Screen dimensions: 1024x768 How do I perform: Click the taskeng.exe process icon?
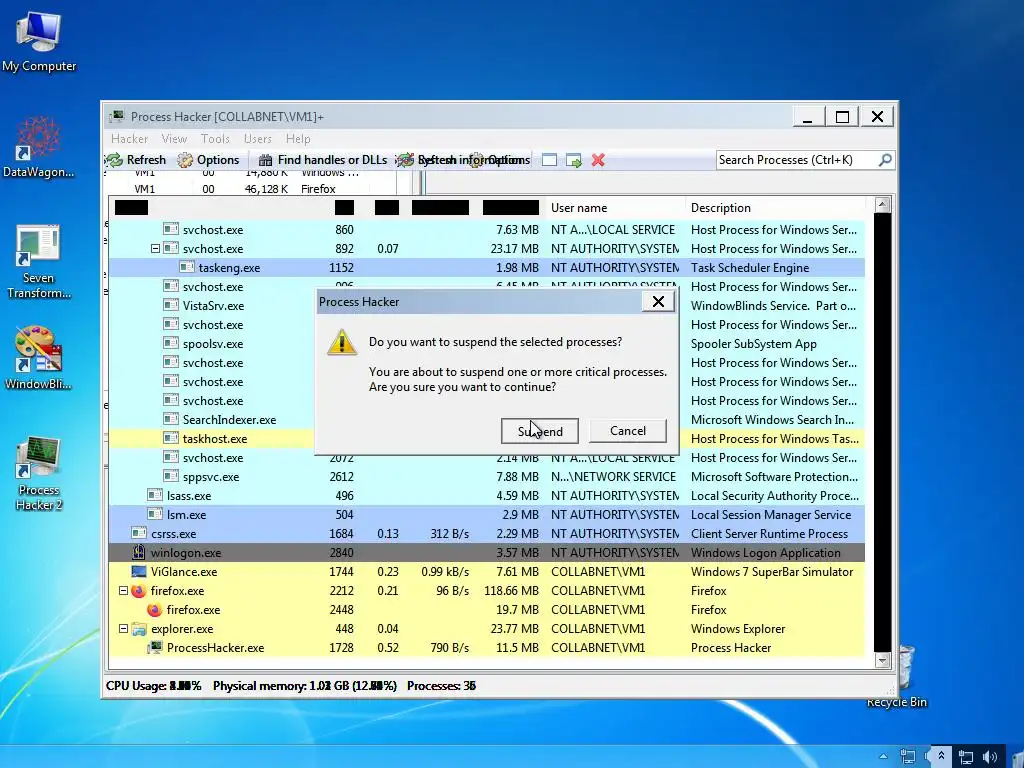pyautogui.click(x=187, y=267)
